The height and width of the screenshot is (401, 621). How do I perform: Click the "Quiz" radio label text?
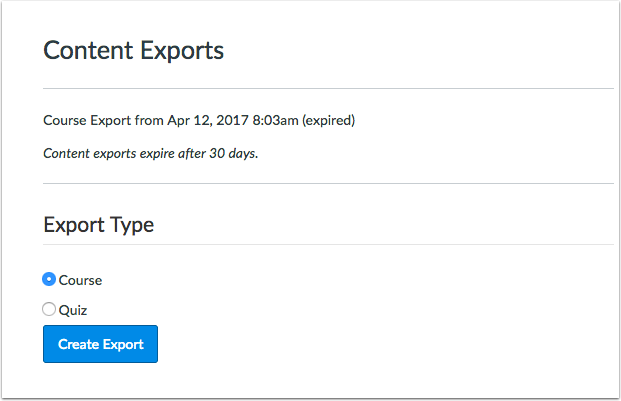pyautogui.click(x=74, y=310)
